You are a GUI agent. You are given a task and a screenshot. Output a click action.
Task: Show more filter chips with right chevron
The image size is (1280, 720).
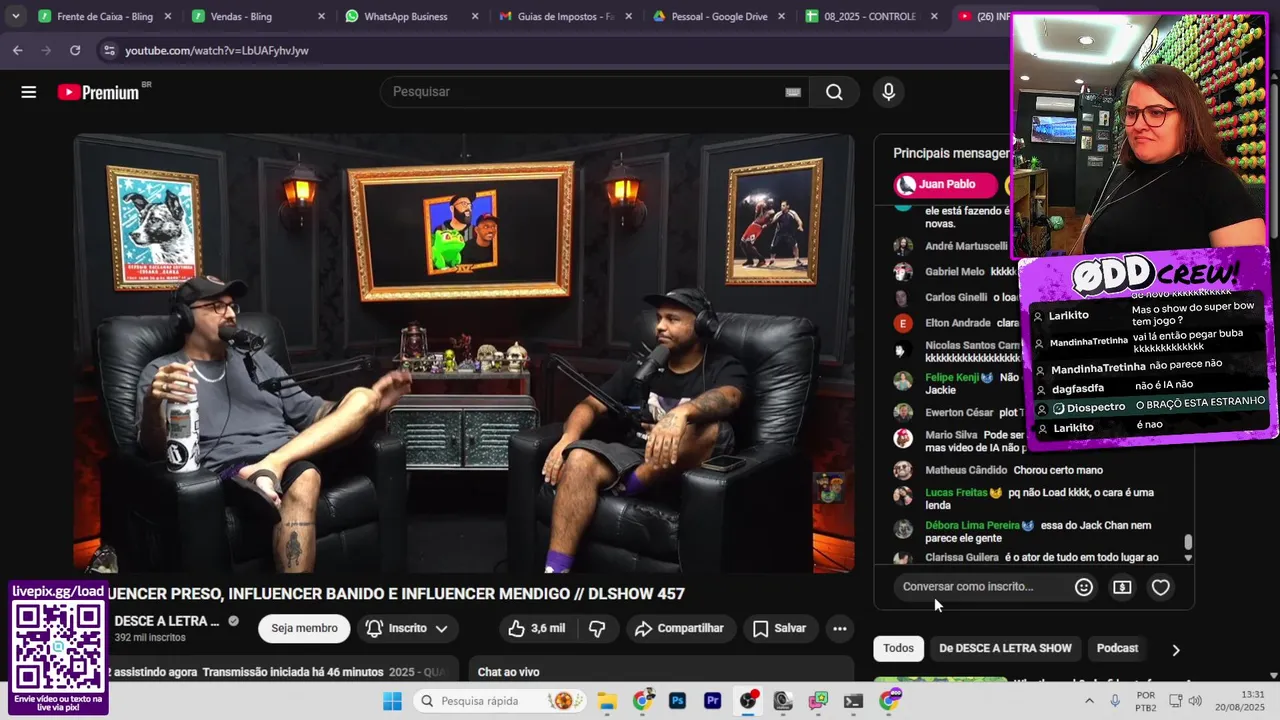coord(1175,649)
